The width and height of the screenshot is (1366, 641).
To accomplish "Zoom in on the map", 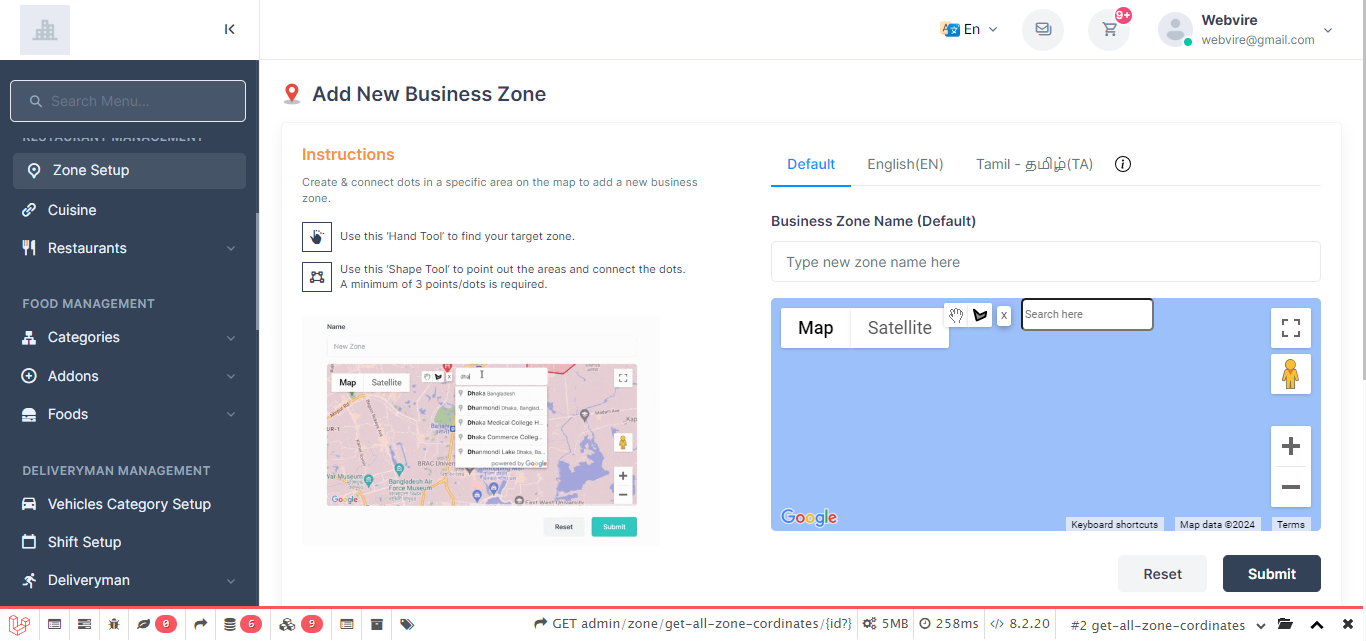I will [x=1290, y=446].
